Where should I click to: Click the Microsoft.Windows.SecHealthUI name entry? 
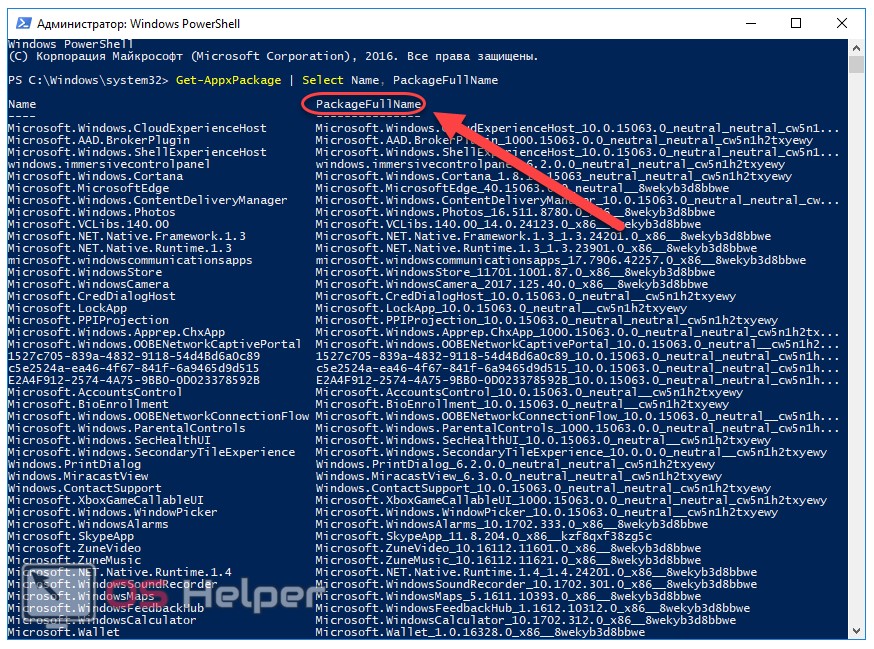(x=109, y=440)
